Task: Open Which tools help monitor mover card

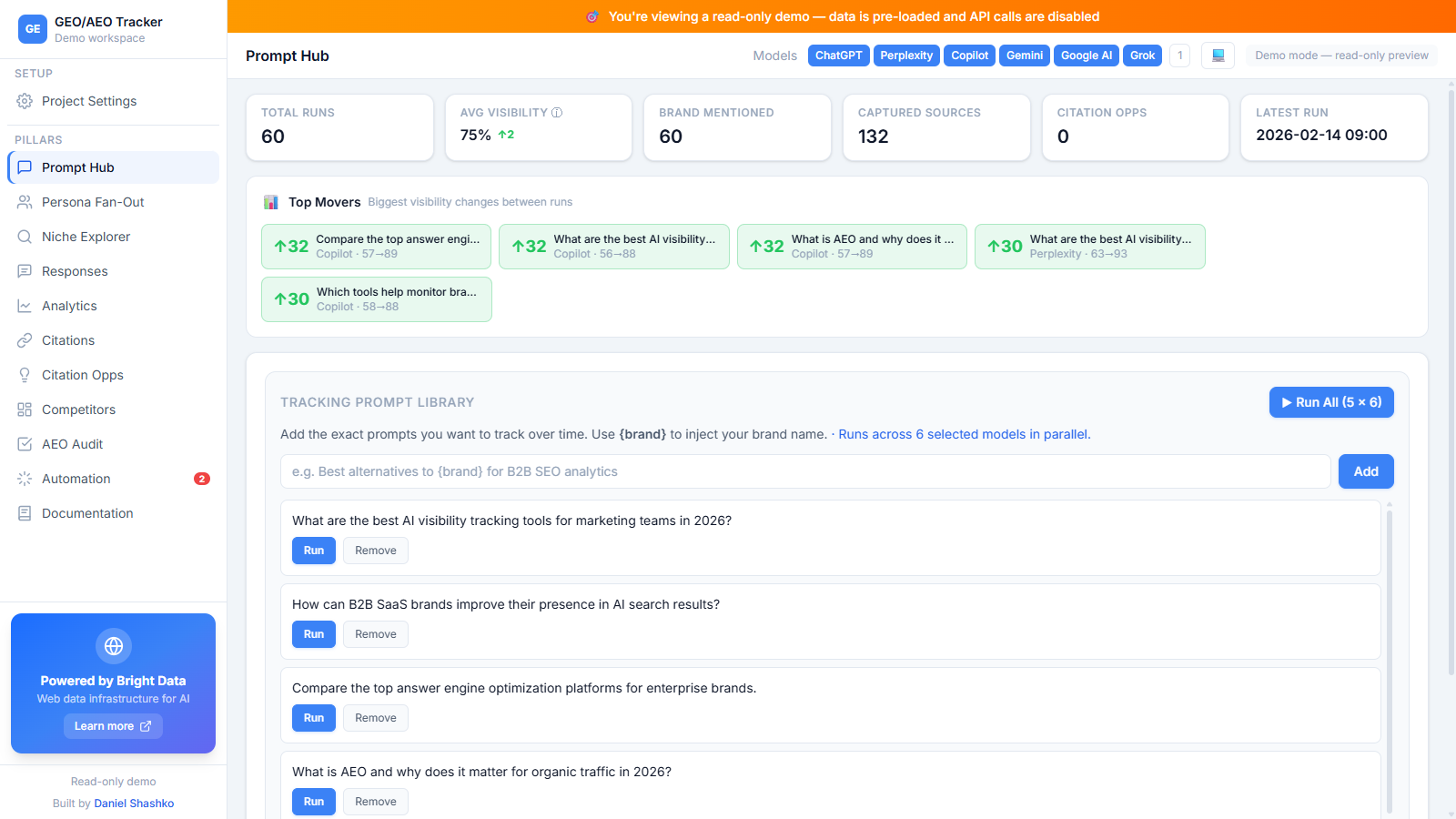Action: pos(377,299)
